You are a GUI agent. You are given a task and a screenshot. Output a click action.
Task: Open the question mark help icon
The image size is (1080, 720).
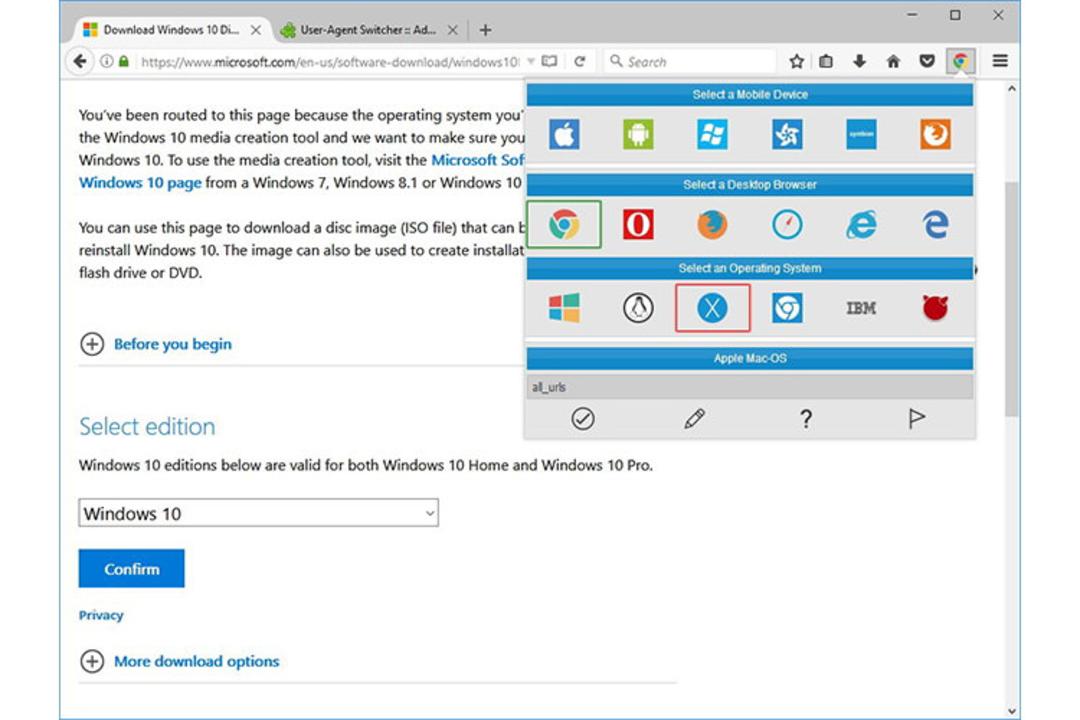[806, 419]
